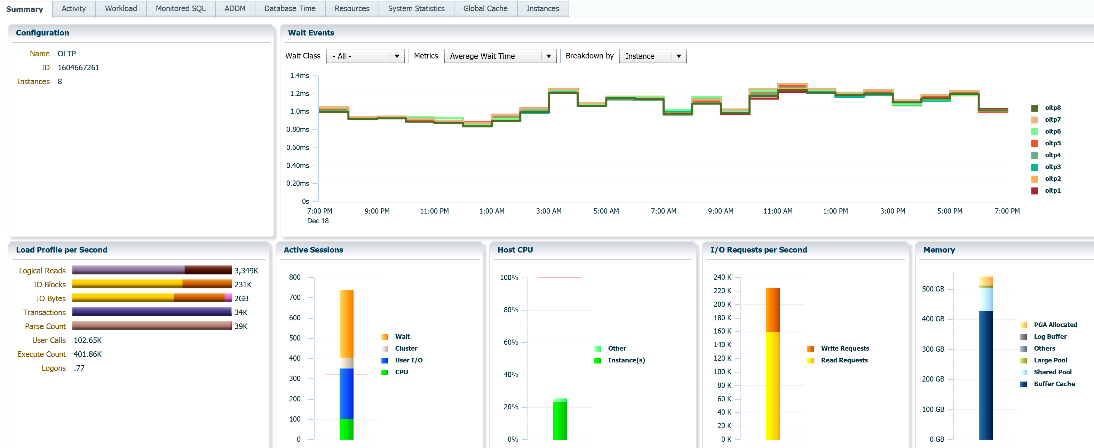Open the Activity tab
This screenshot has width=1094, height=448.
point(73,8)
